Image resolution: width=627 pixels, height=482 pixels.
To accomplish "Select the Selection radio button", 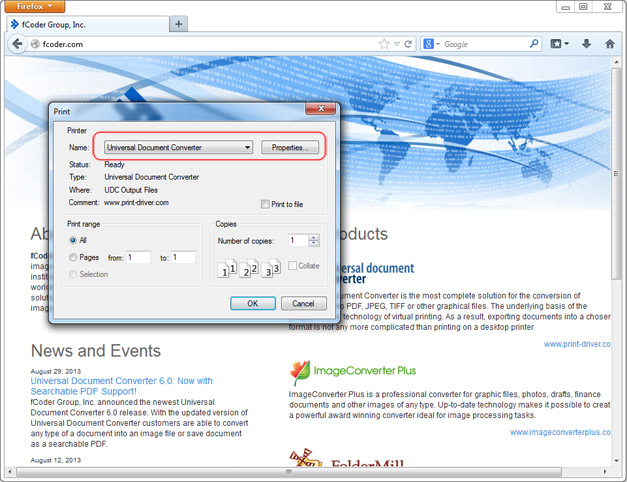I will pyautogui.click(x=73, y=274).
